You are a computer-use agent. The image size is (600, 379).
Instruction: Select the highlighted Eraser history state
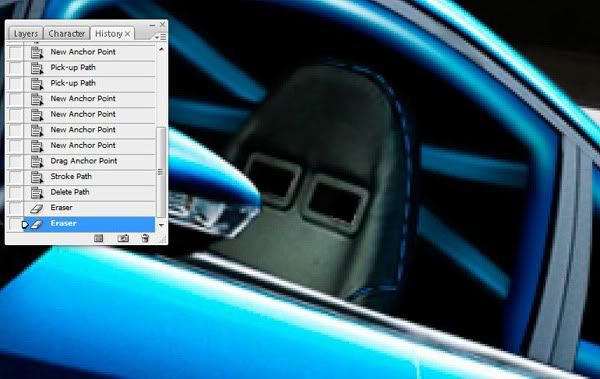click(89, 224)
